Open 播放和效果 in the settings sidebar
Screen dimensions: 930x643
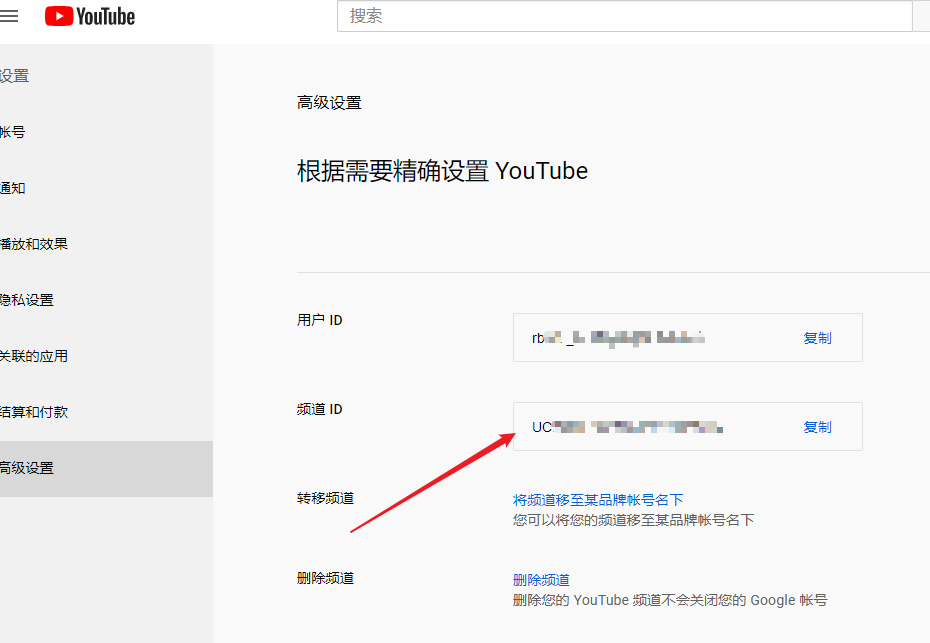tap(106, 244)
